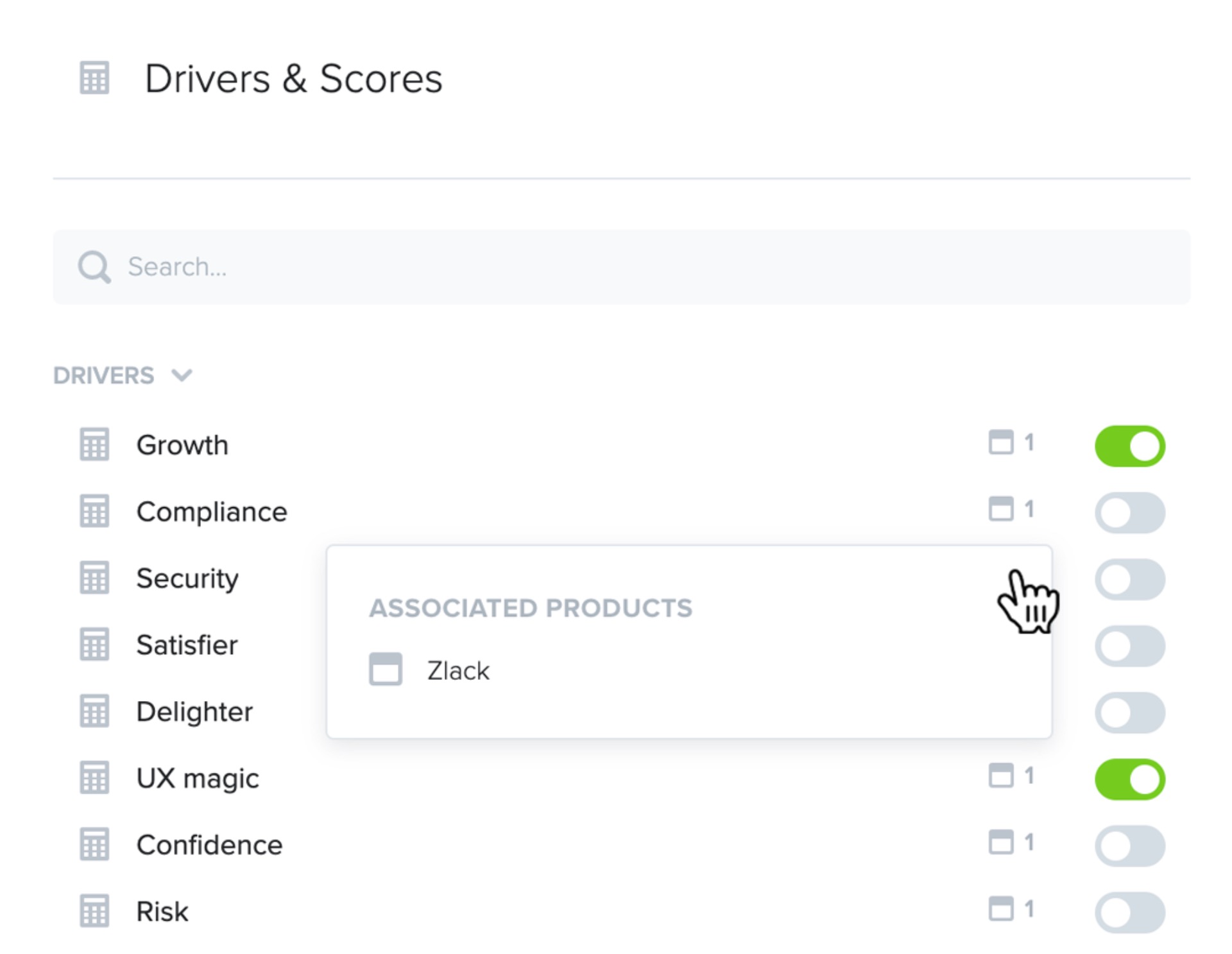Screen dimensions: 1232x954
Task: Disable the Growth driver toggle
Action: (1130, 446)
